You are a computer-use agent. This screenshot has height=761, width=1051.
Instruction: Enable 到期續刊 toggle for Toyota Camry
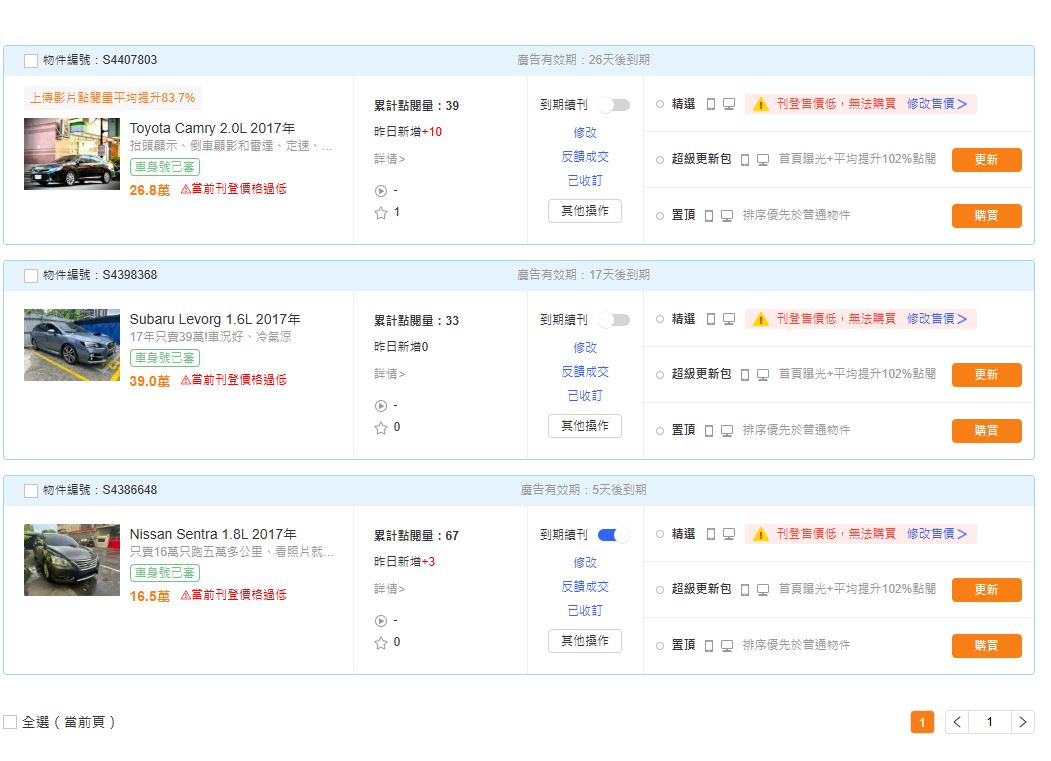(x=614, y=105)
